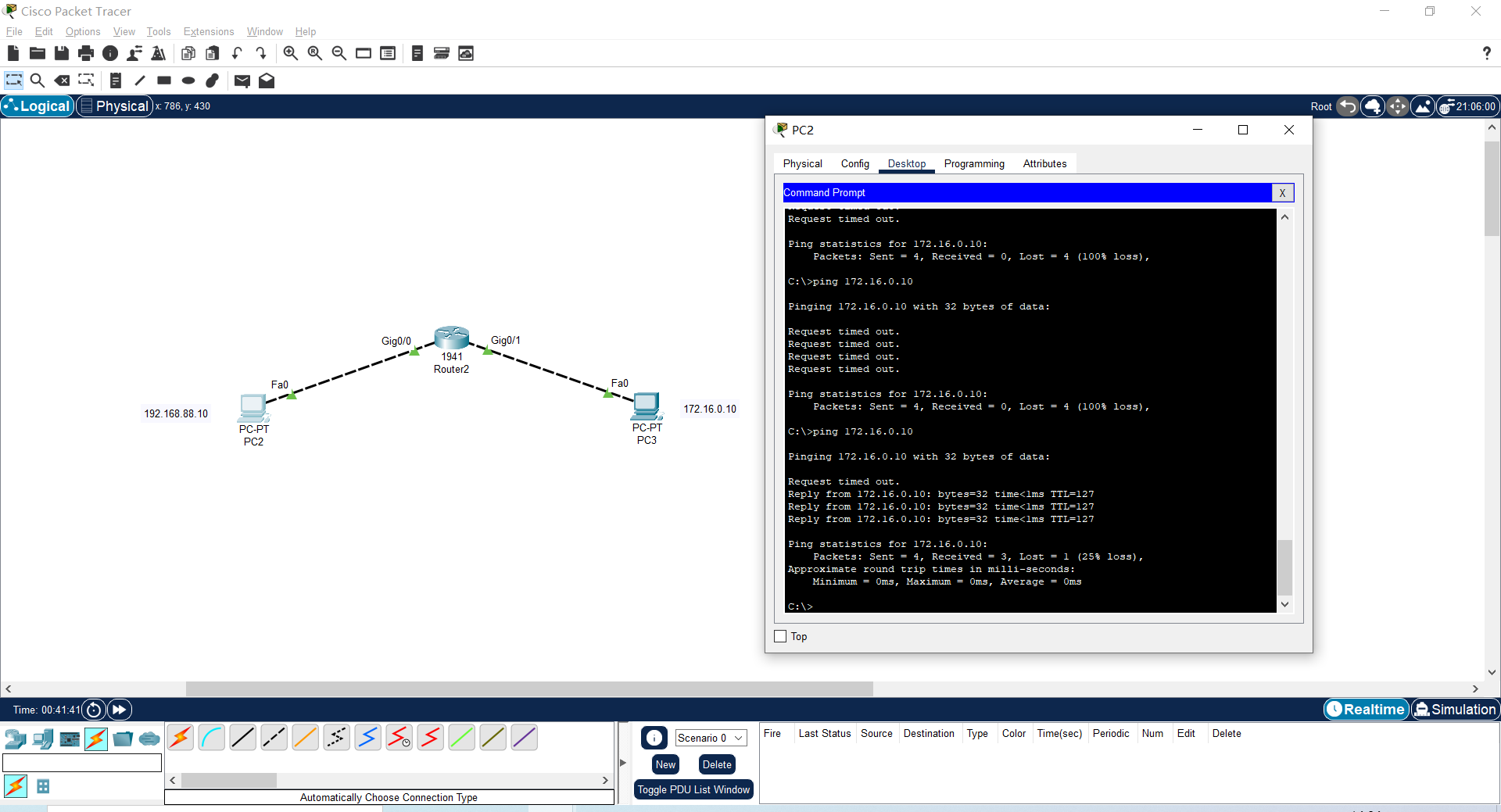This screenshot has height=812, width=1501.
Task: Click the PC3 computer on the workspace
Action: tap(647, 406)
